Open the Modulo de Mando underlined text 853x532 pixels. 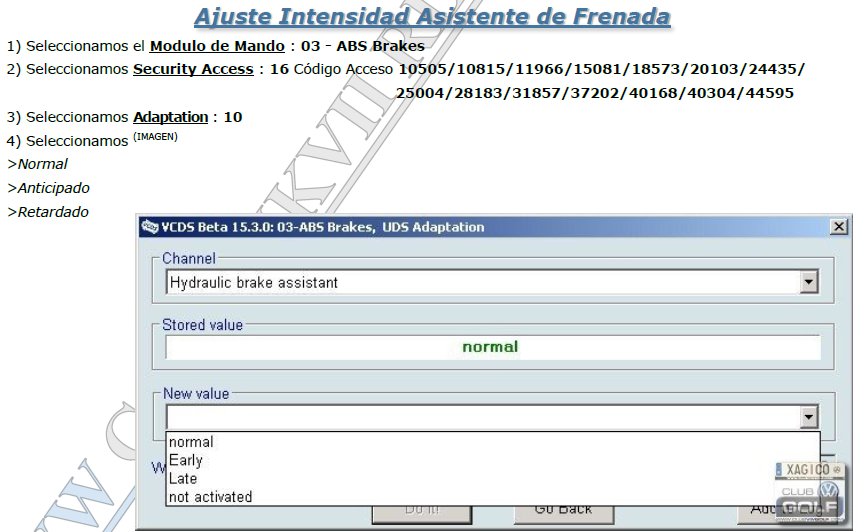(x=217, y=46)
